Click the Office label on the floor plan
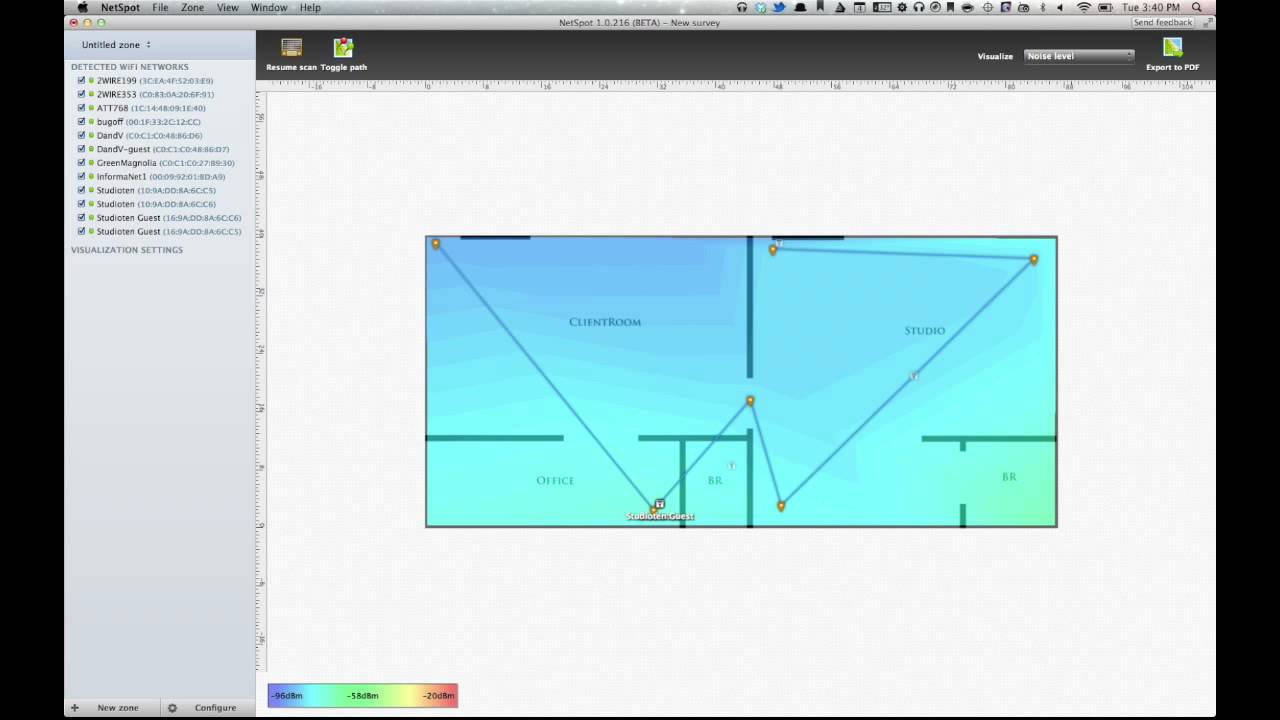 pos(555,480)
